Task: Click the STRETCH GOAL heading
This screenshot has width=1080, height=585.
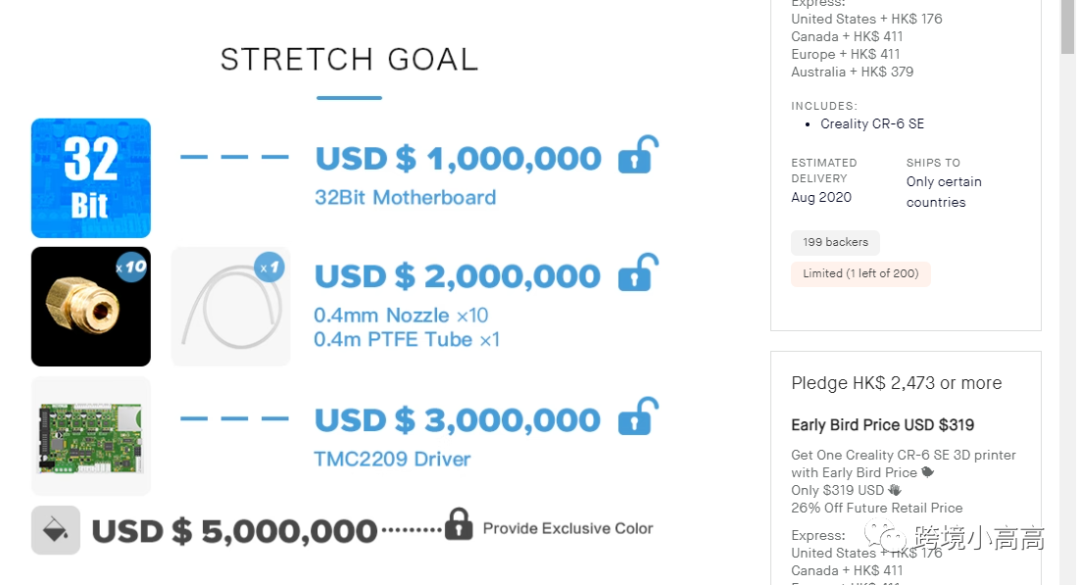Action: click(x=349, y=59)
